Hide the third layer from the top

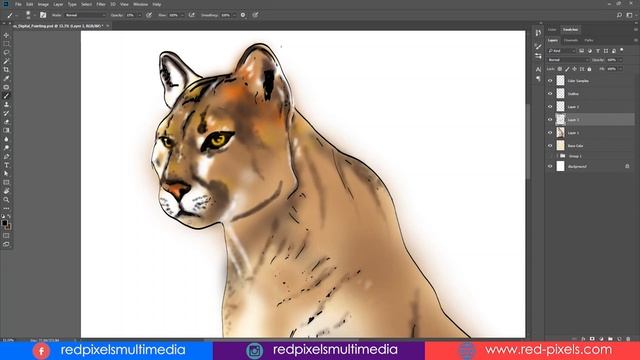550,107
